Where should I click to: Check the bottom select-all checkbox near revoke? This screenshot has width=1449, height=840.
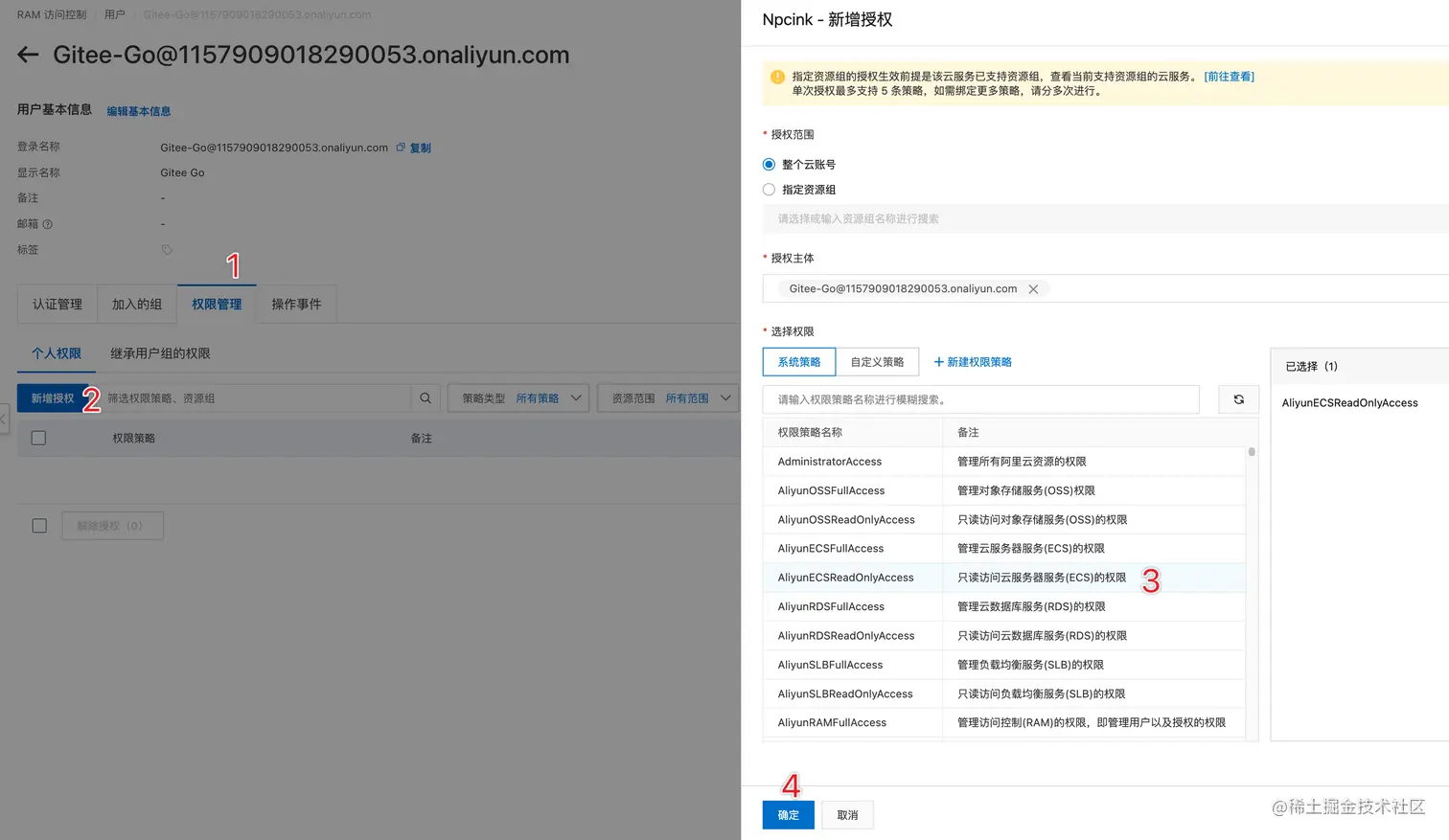pyautogui.click(x=39, y=526)
